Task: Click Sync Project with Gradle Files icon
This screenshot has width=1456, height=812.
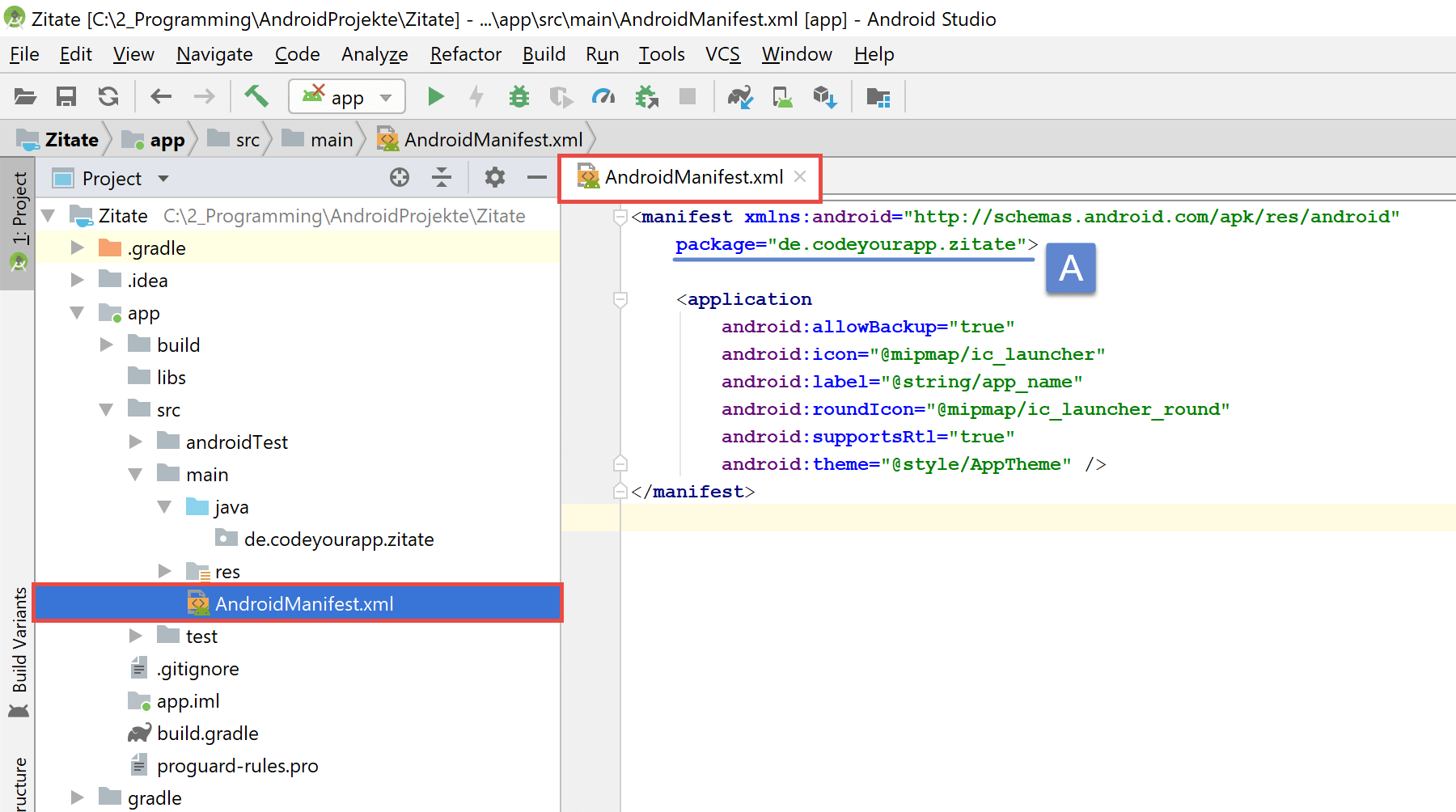Action: click(740, 97)
